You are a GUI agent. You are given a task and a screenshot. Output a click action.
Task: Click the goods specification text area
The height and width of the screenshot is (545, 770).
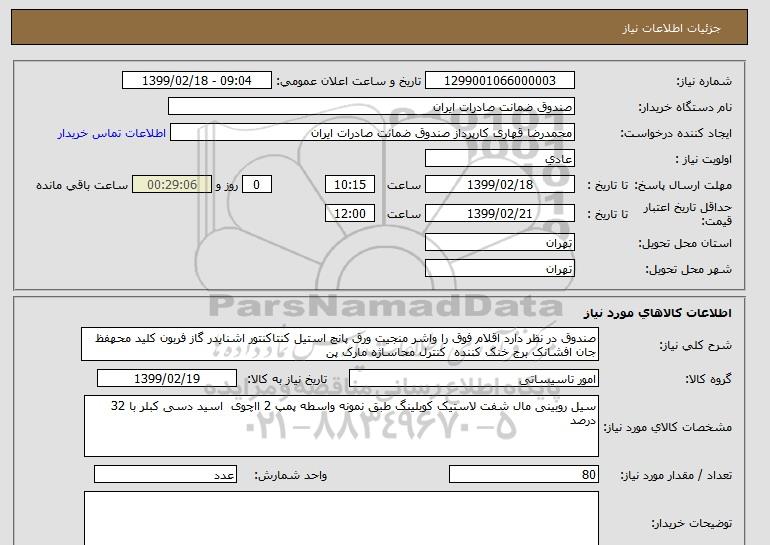(x=341, y=426)
